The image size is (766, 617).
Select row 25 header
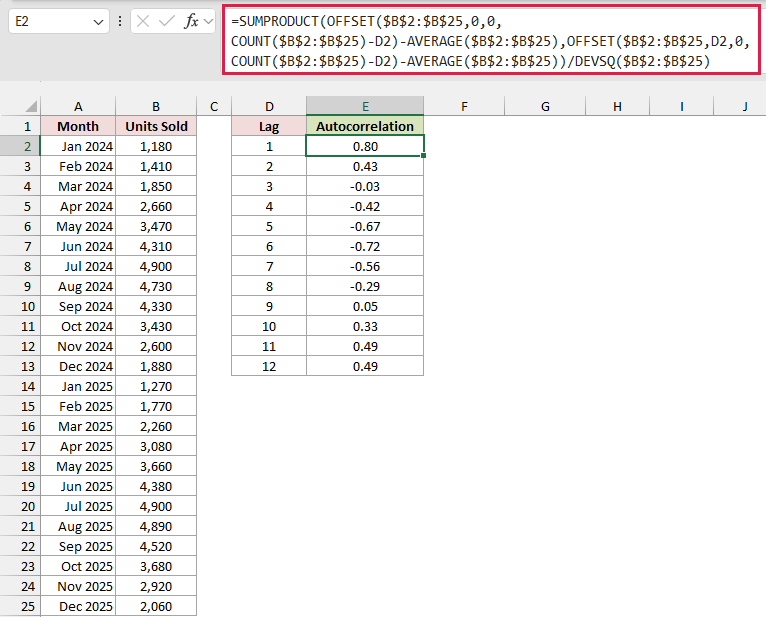pyautogui.click(x=20, y=606)
